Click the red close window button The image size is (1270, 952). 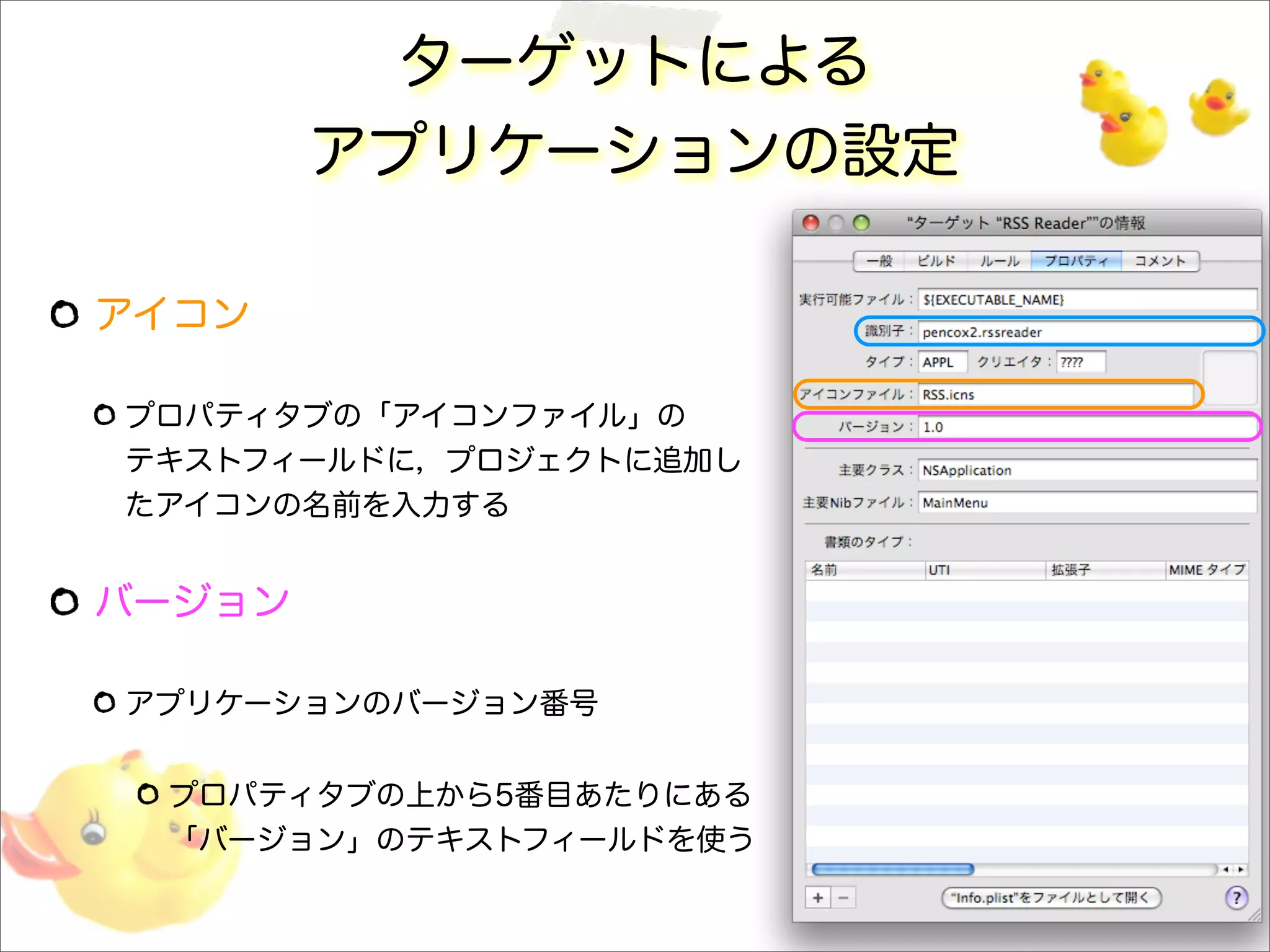[x=810, y=223]
